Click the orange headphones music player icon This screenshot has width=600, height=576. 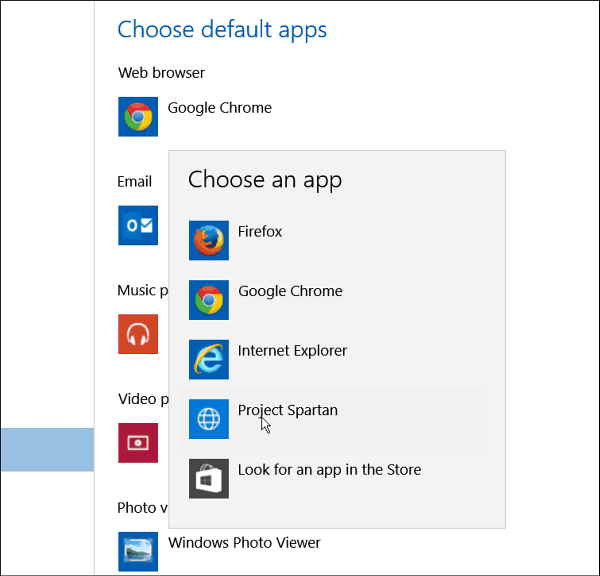click(138, 334)
